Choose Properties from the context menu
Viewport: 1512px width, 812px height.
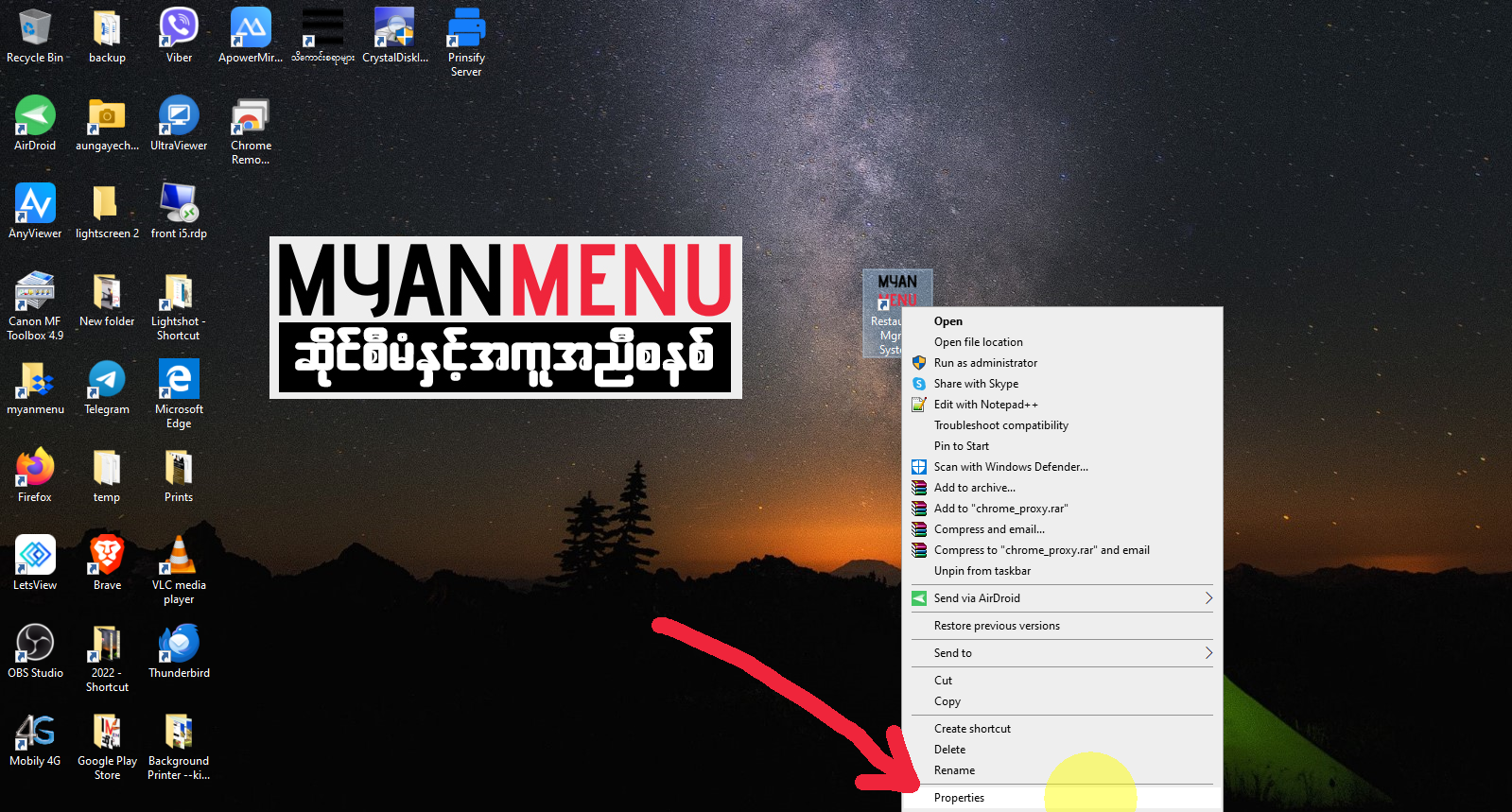959,798
